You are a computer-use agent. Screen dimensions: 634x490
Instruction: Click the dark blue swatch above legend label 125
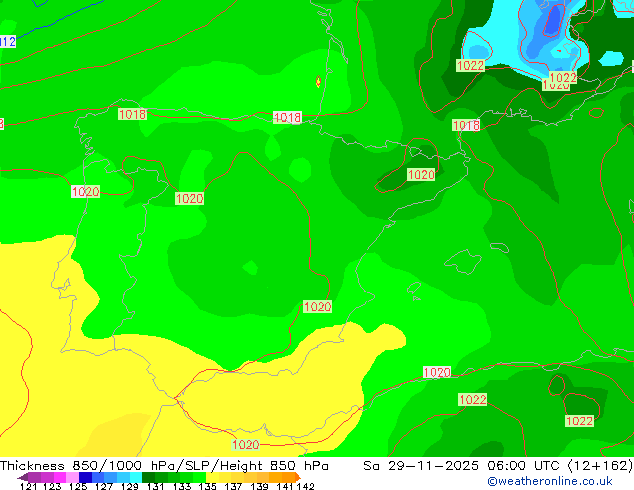click(x=85, y=477)
